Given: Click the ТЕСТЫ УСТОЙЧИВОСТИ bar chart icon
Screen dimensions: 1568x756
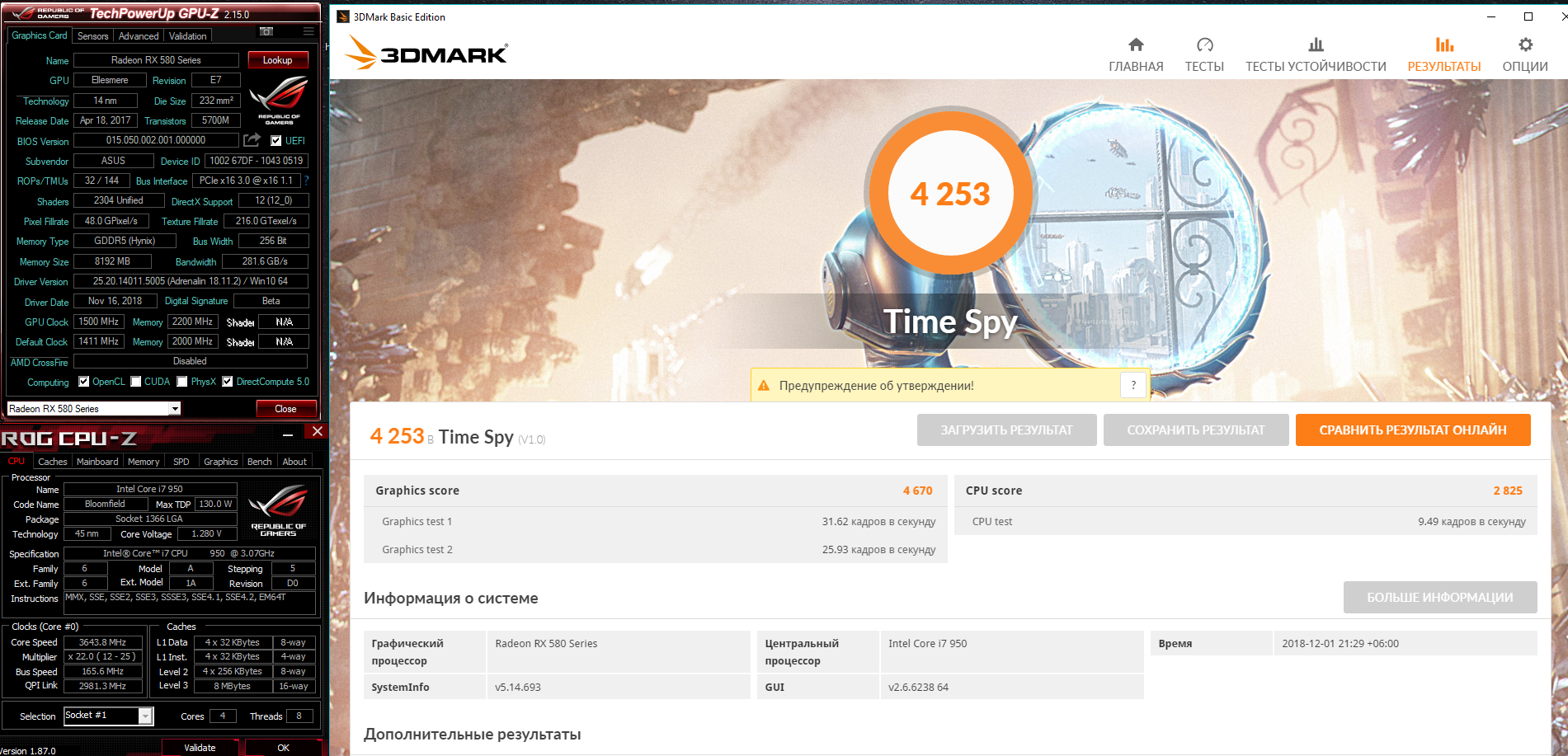Looking at the screenshot, I should [x=1316, y=45].
